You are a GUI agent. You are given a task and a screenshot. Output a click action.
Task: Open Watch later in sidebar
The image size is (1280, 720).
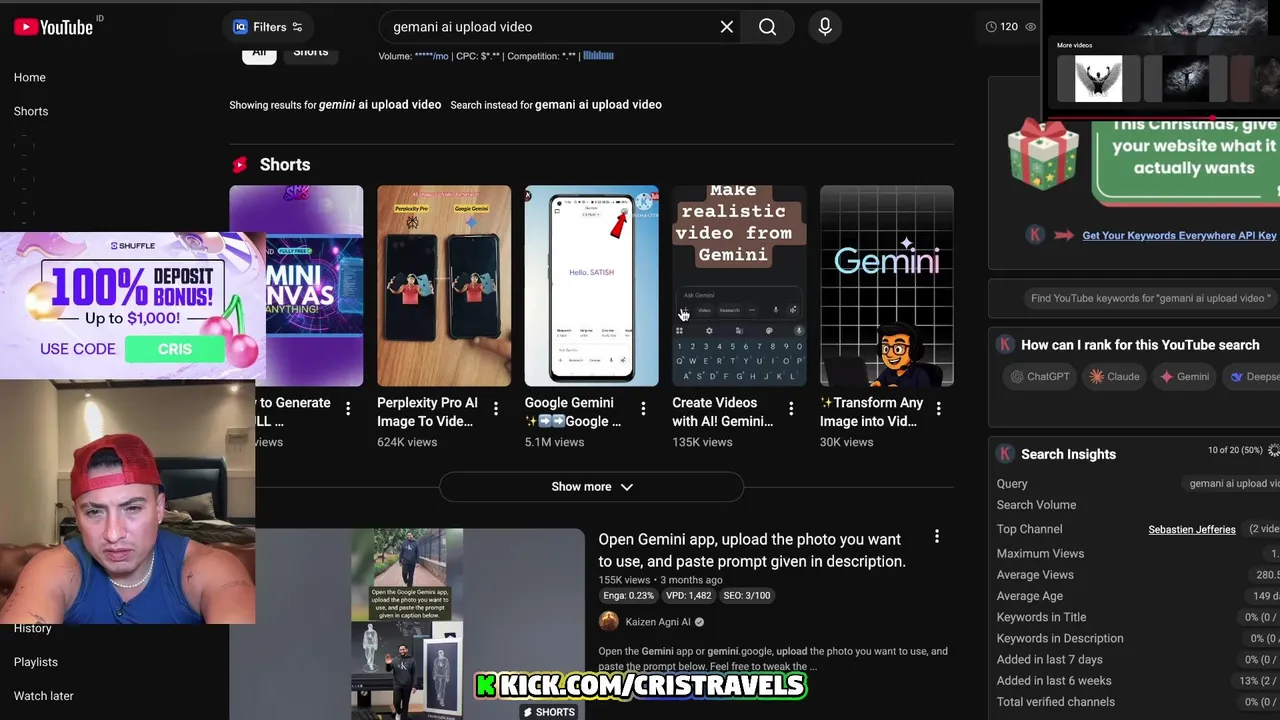[44, 696]
